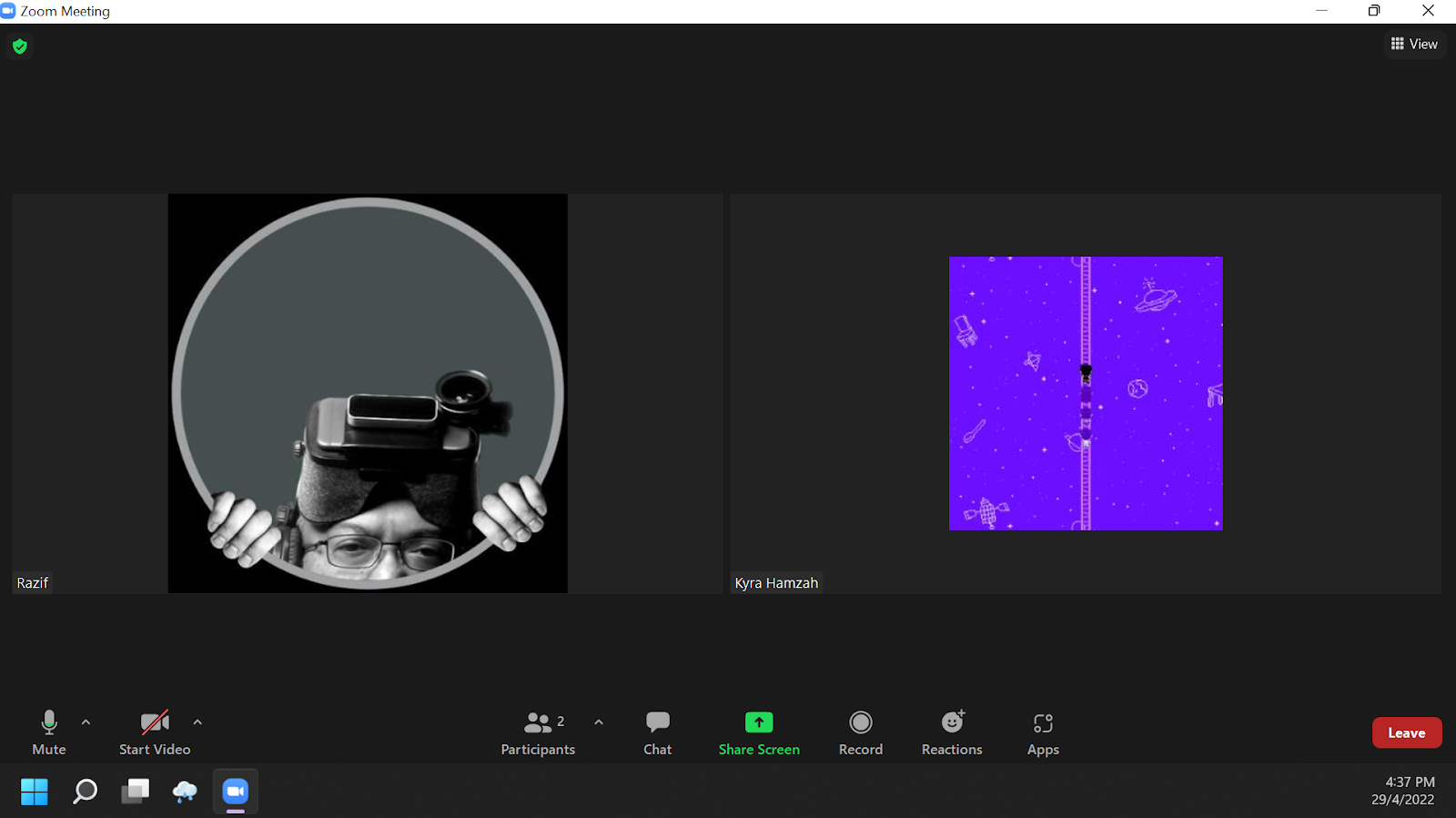Start the video camera
1456x818 pixels.
[x=155, y=733]
